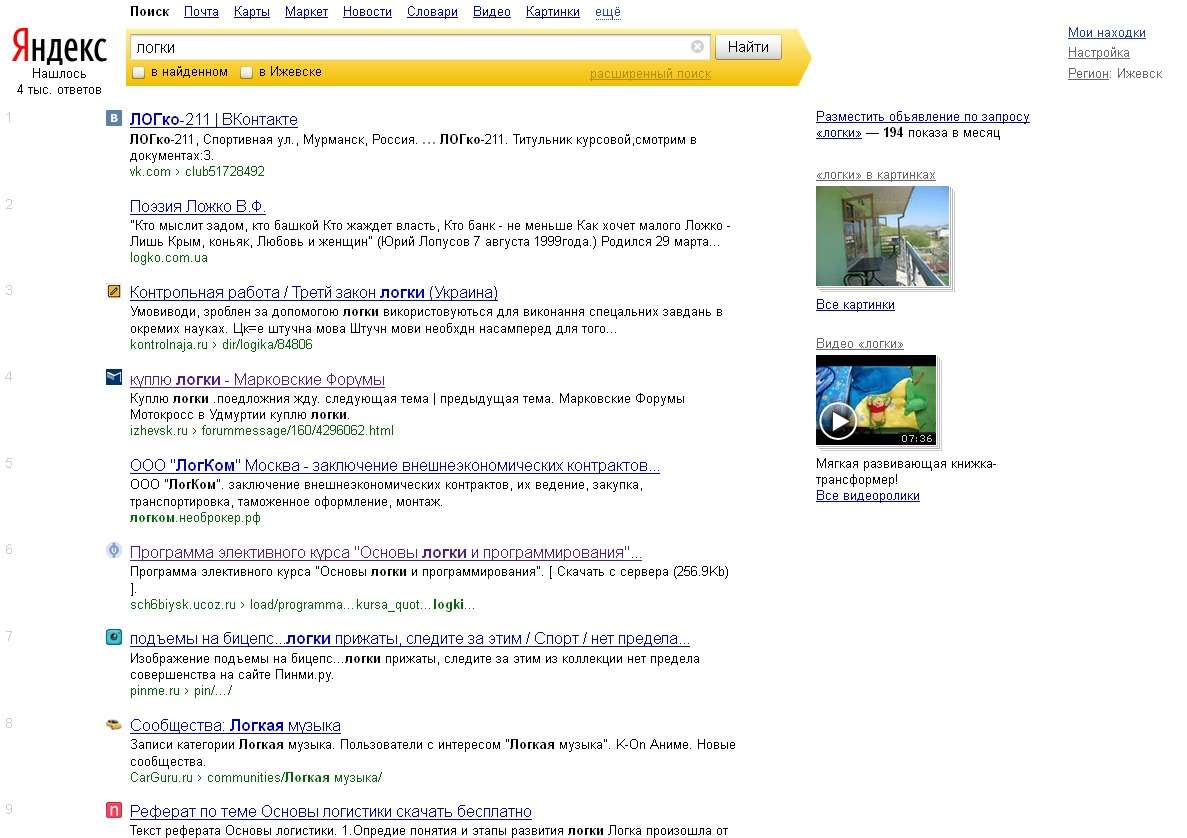Viewport: 1187px width, 838px height.
Task: Open Поэзия Ложко В.Ф. result
Action: tap(198, 207)
